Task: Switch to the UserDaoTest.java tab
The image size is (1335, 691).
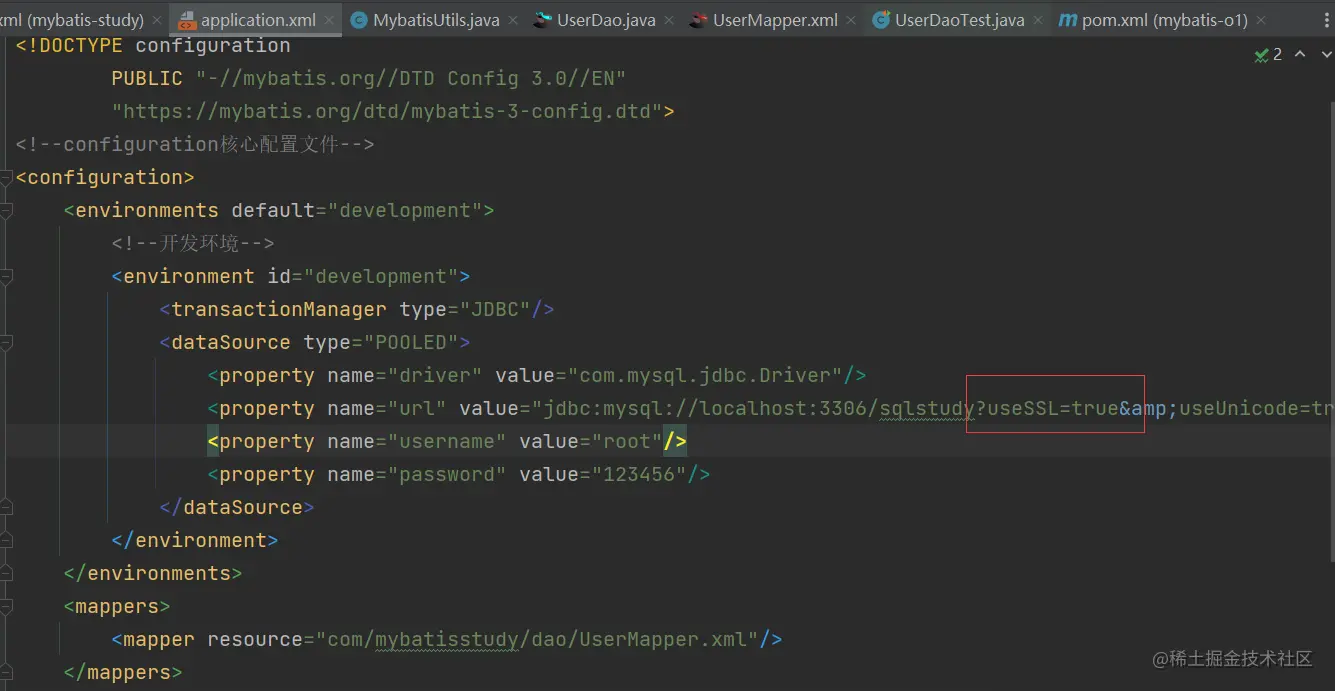Action: tap(959, 20)
